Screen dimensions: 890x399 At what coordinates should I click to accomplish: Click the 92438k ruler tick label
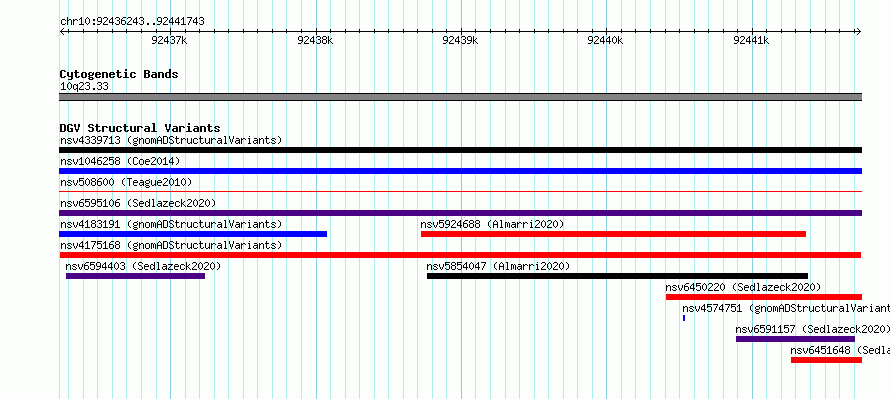pos(315,40)
